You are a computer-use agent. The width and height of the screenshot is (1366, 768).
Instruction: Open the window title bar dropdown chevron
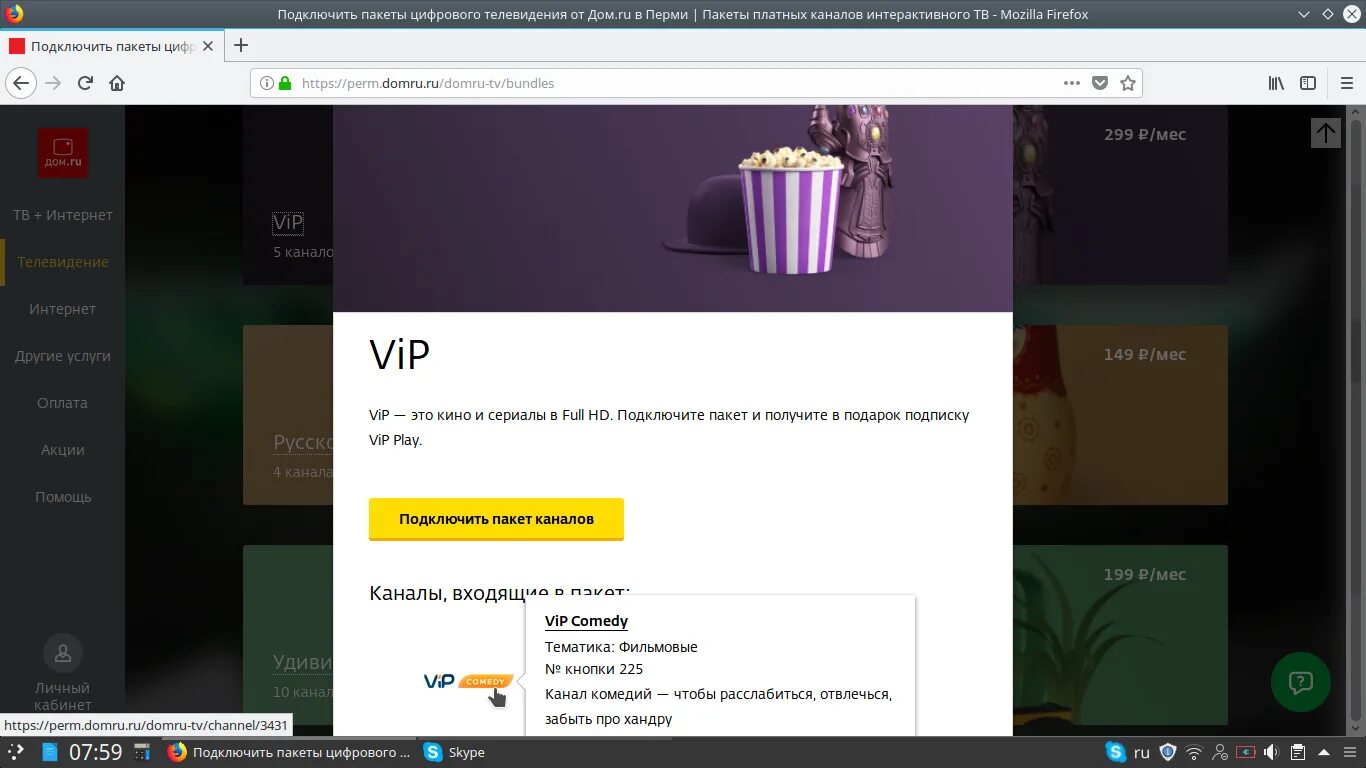point(1304,14)
